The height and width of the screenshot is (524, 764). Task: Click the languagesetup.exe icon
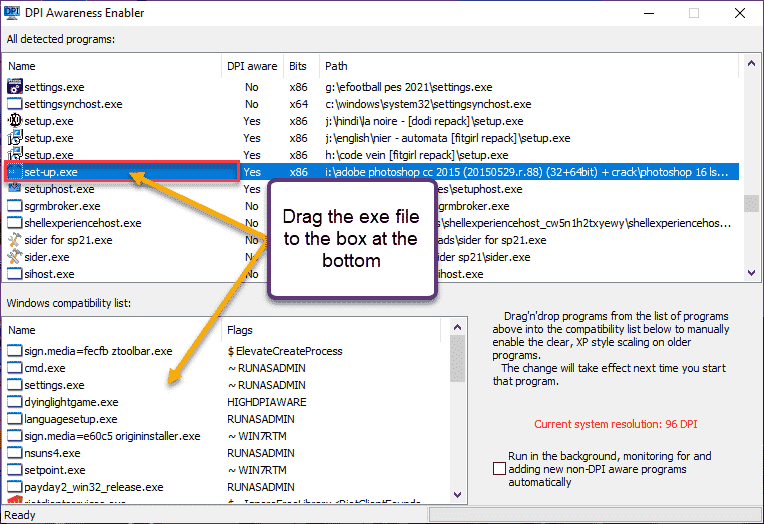15,419
